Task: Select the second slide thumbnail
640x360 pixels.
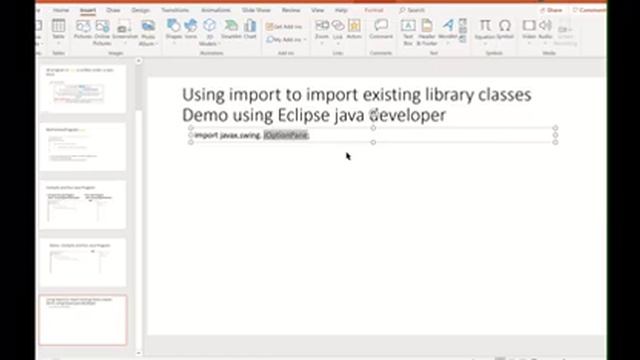Action: [83, 147]
